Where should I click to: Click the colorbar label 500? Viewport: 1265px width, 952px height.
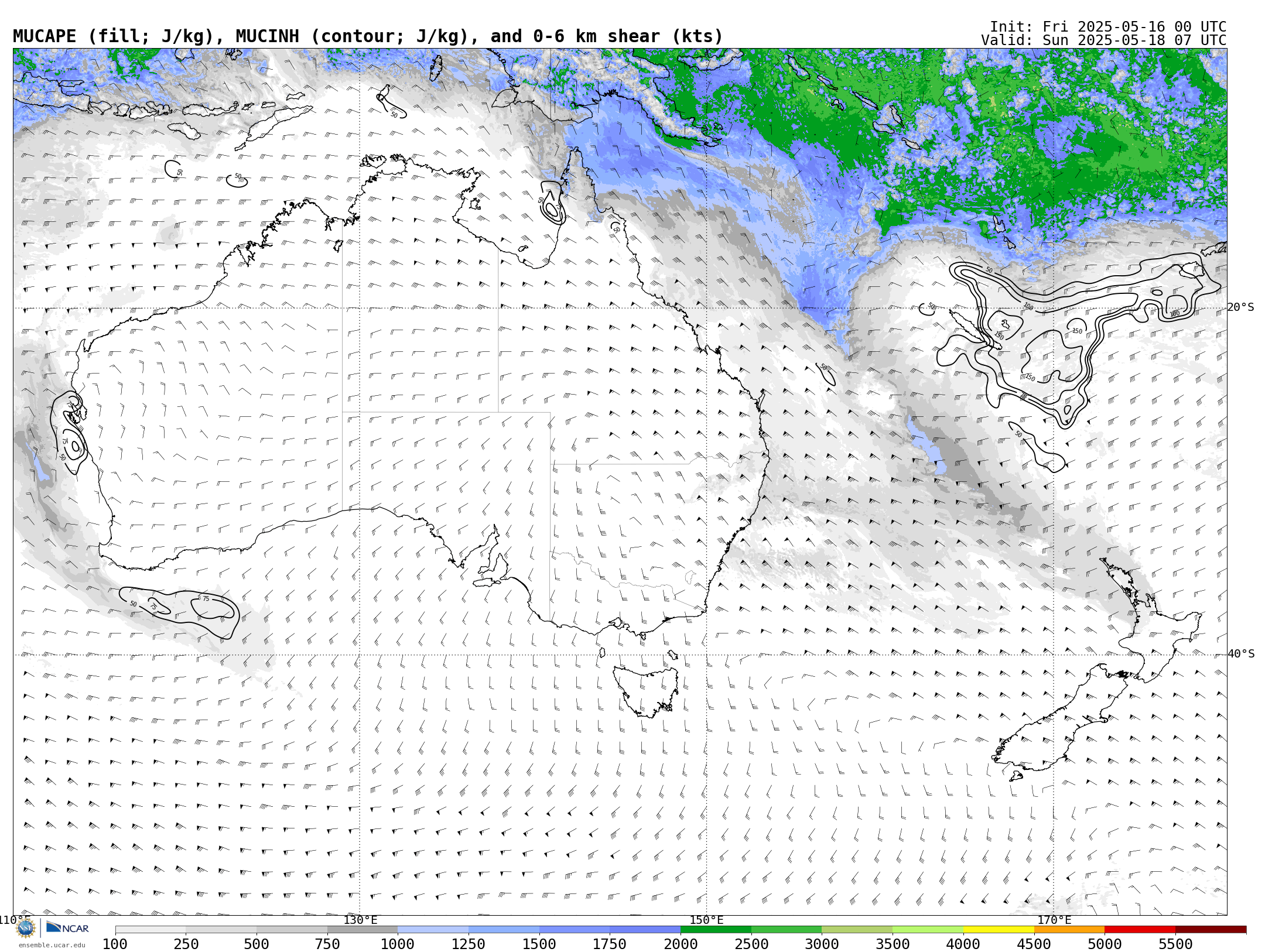(x=257, y=944)
